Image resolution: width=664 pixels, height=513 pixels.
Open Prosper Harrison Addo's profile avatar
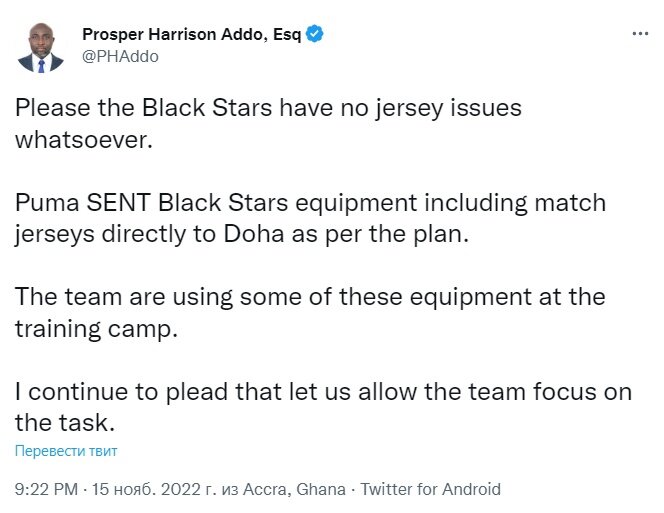pos(41,46)
